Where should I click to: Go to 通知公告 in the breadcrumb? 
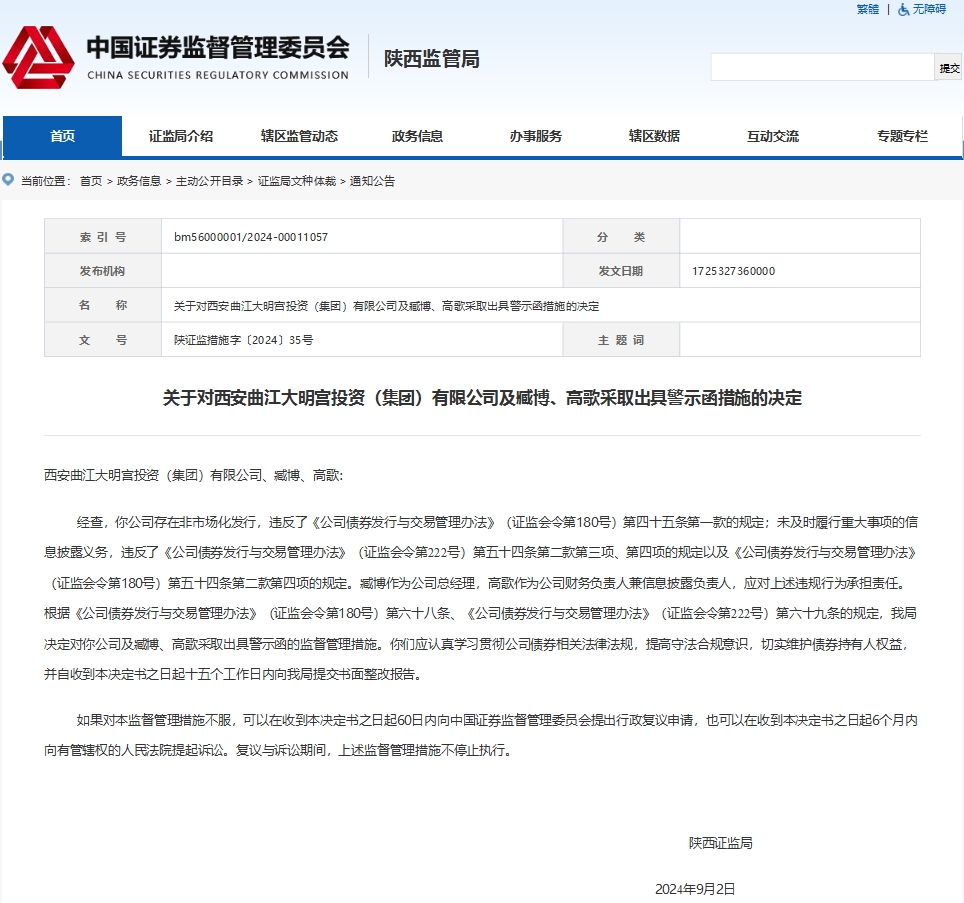(x=373, y=181)
